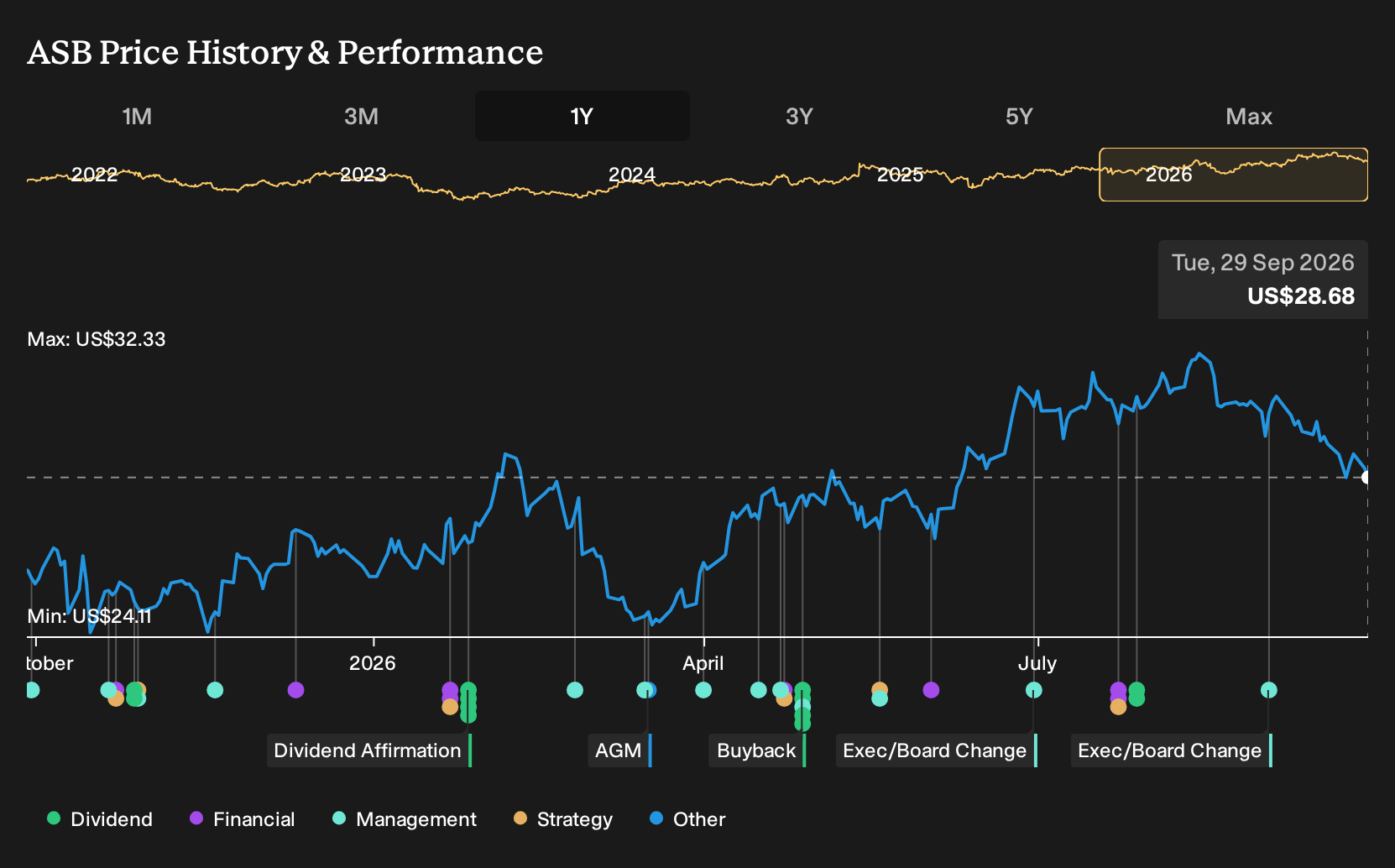The image size is (1395, 868).
Task: Click the 'Max: US$32.33' label
Action: (x=97, y=339)
